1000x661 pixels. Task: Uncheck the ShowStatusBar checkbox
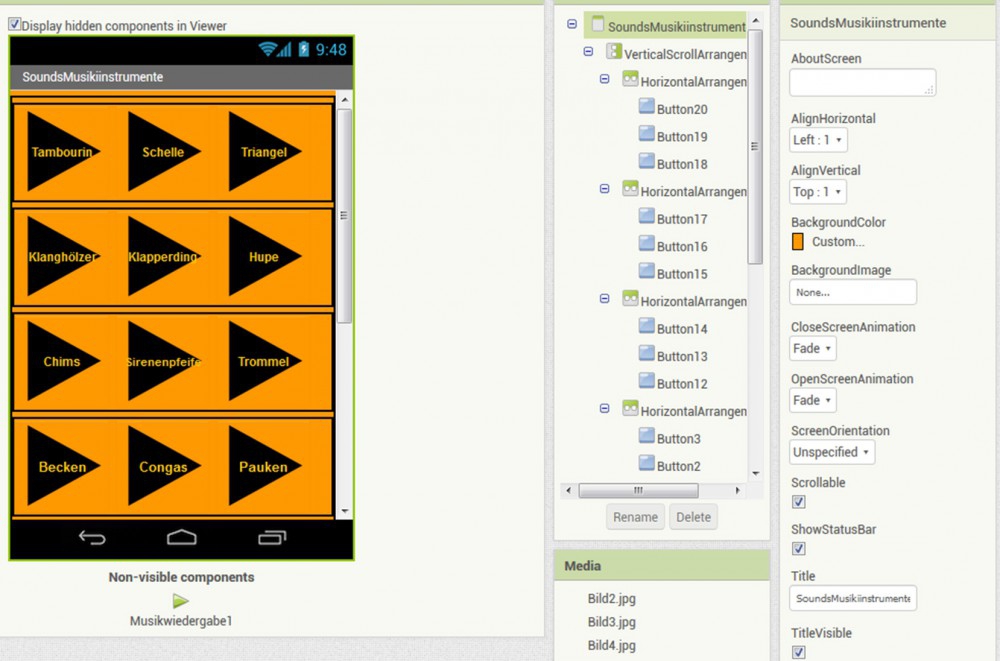798,548
